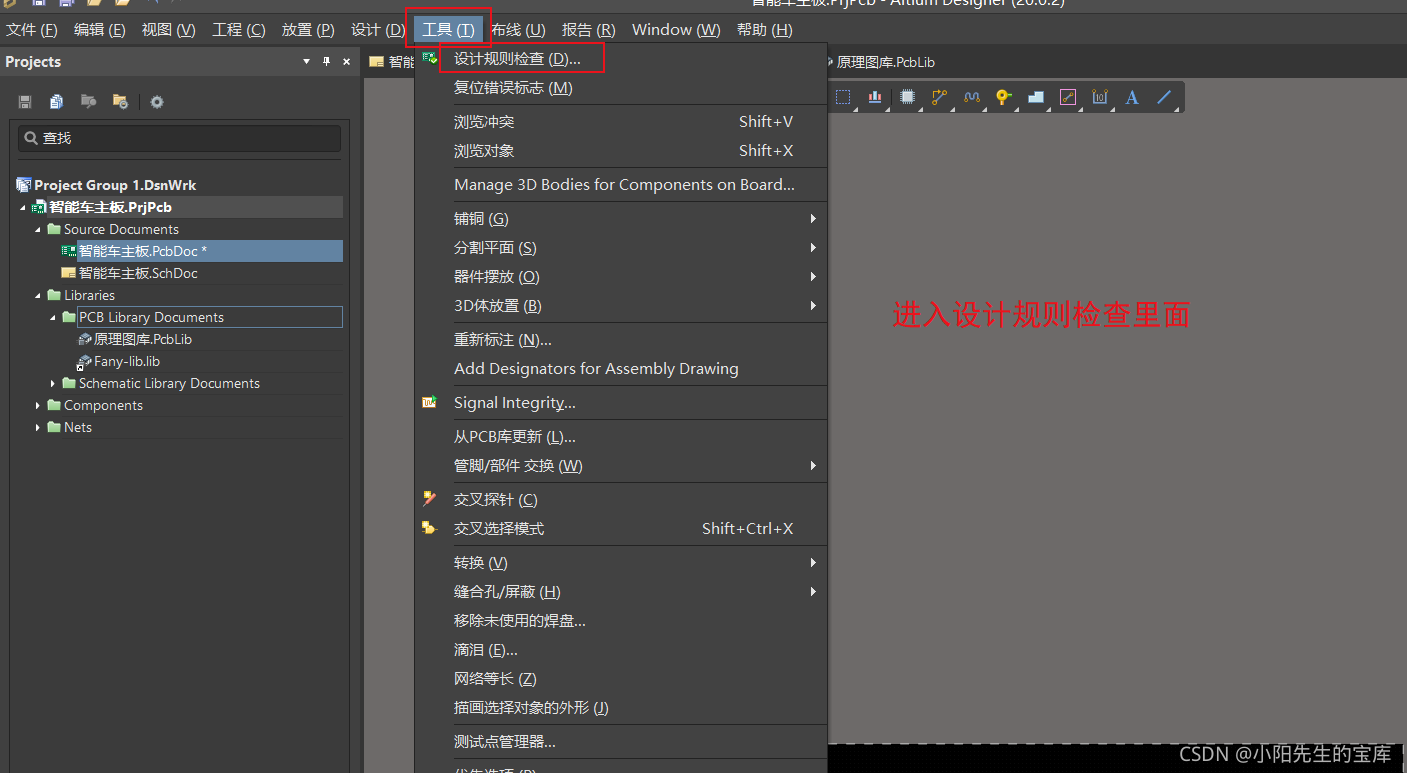The height and width of the screenshot is (773, 1407).
Task: Open the Window (W) menu
Action: pyautogui.click(x=676, y=30)
